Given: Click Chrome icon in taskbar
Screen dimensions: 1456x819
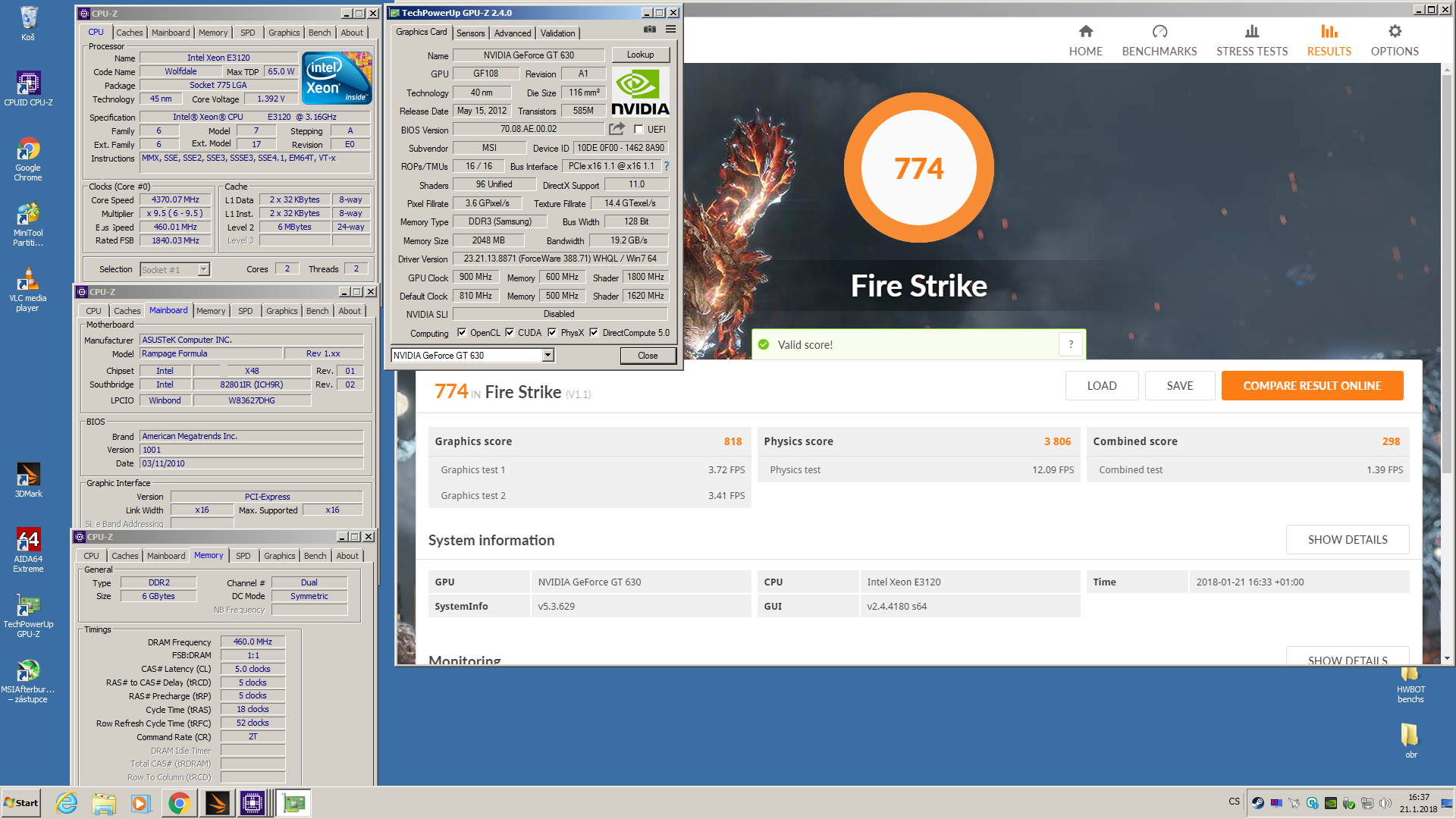Looking at the screenshot, I should (179, 803).
